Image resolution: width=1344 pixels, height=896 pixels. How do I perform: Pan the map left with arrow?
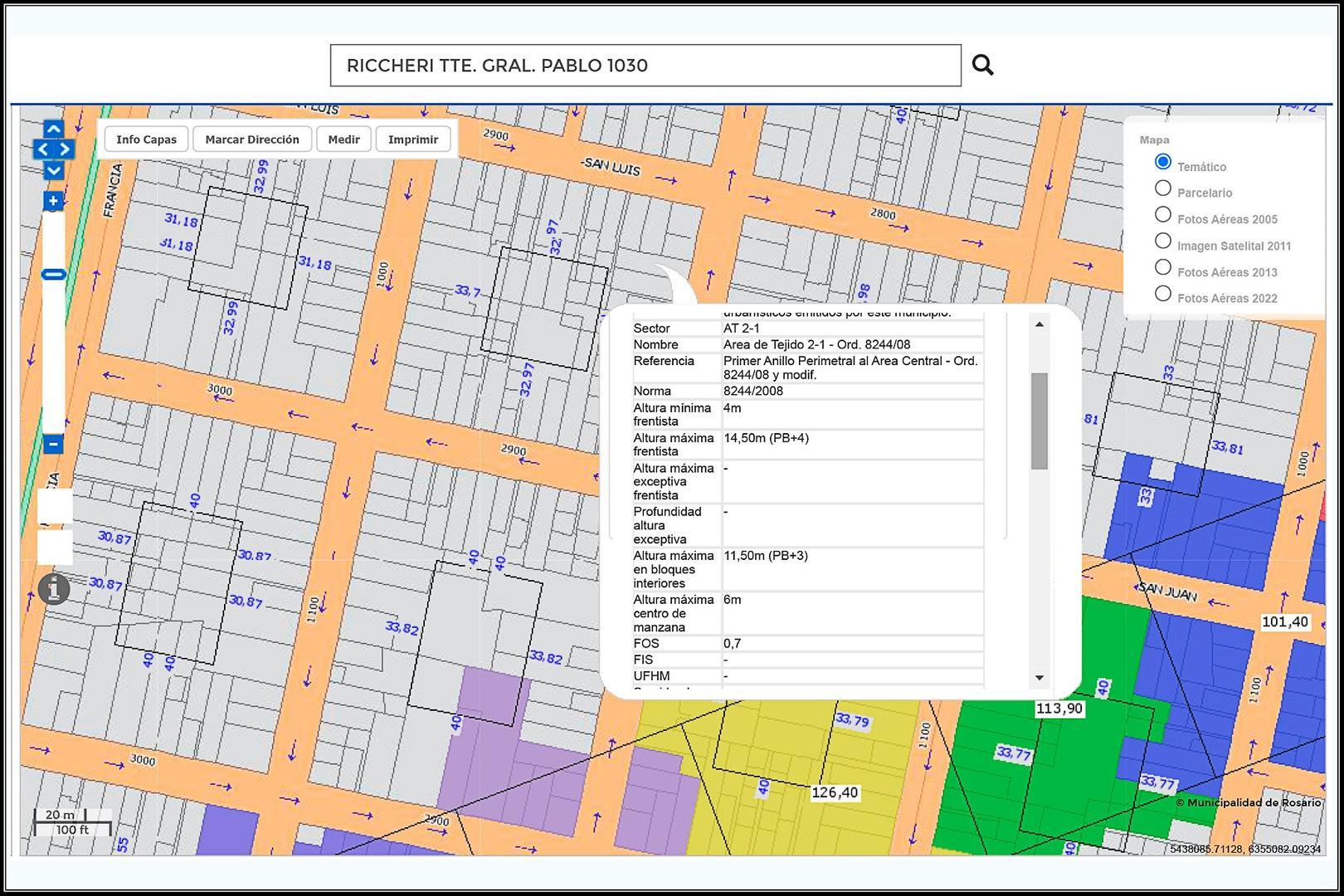pyautogui.click(x=42, y=149)
